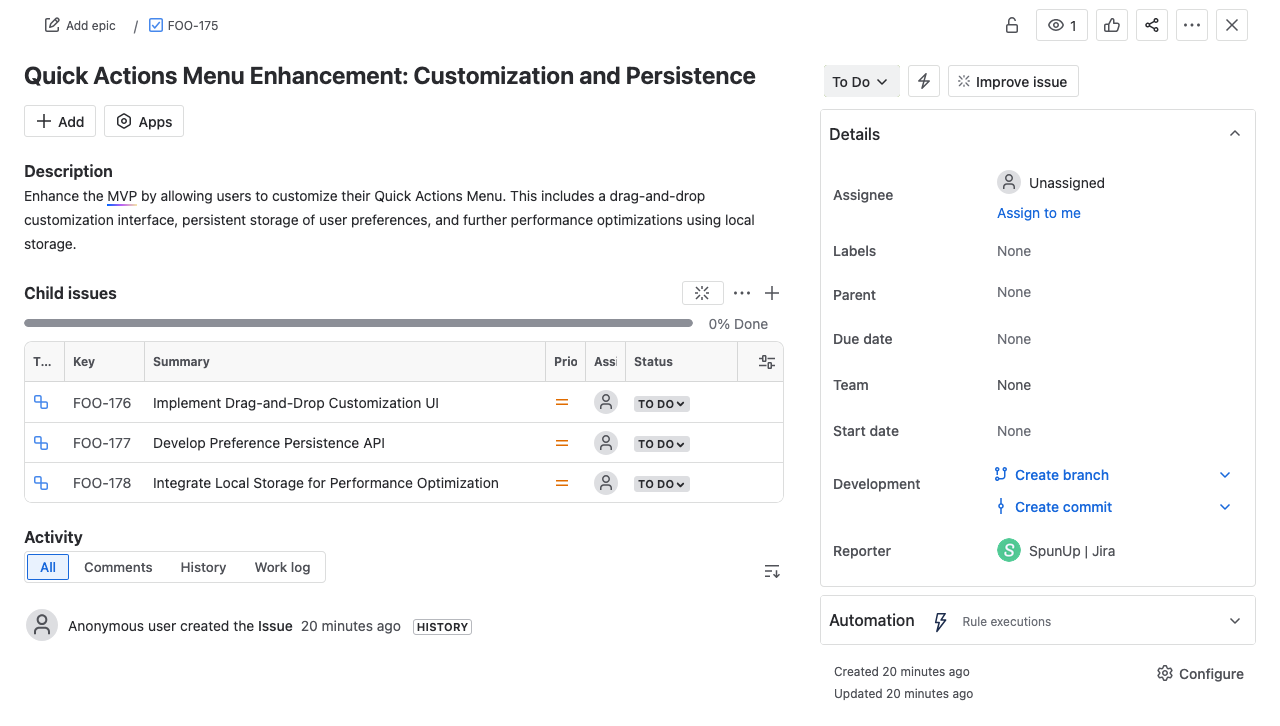Open the share issue icon
The height and width of the screenshot is (726, 1280).
(x=1152, y=26)
